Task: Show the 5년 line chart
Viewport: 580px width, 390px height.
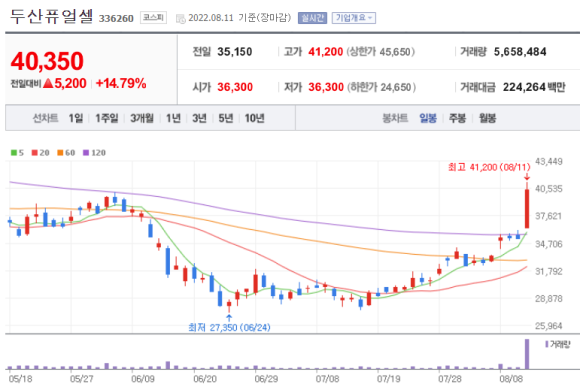Action: [226, 118]
